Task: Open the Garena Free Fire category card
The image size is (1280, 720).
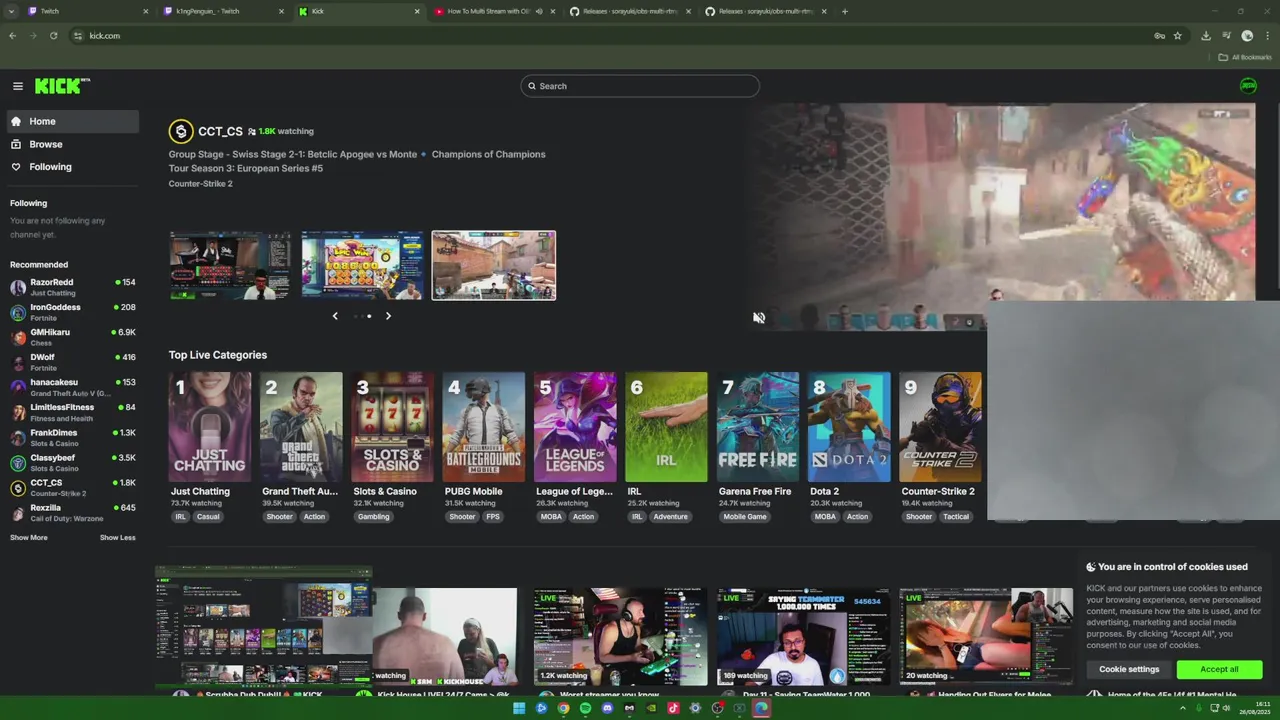Action: [x=758, y=427]
